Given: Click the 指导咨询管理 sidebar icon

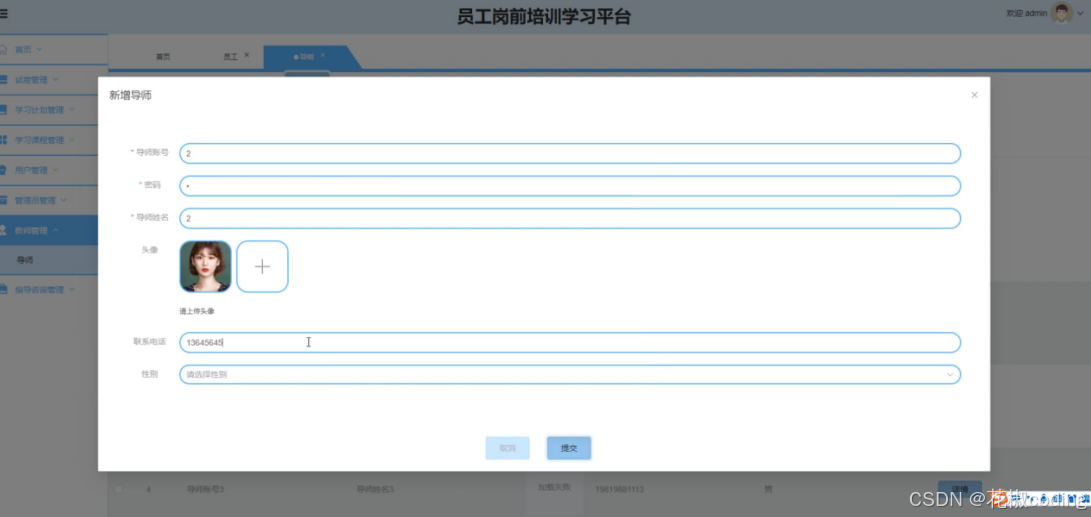Looking at the screenshot, I should (3, 289).
